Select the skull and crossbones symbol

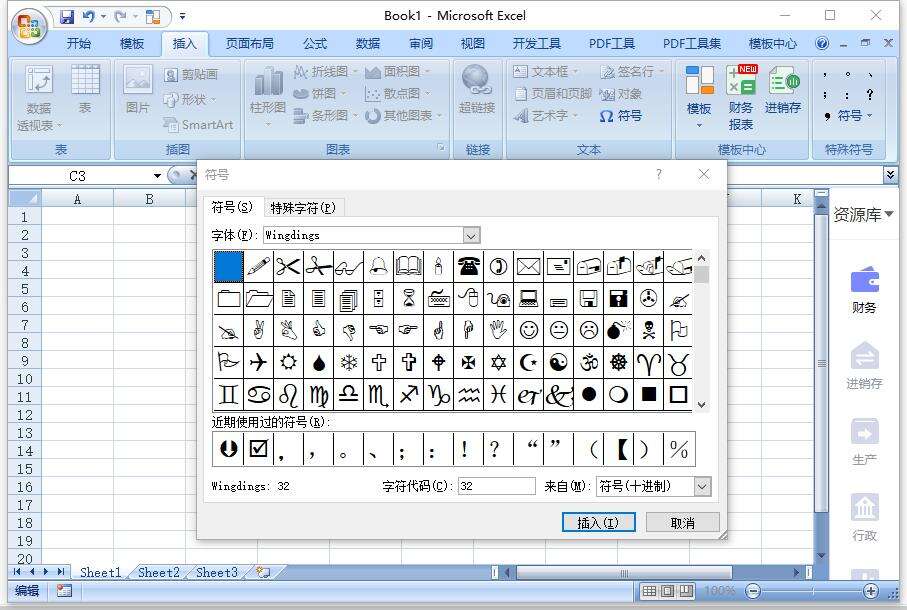pos(649,330)
